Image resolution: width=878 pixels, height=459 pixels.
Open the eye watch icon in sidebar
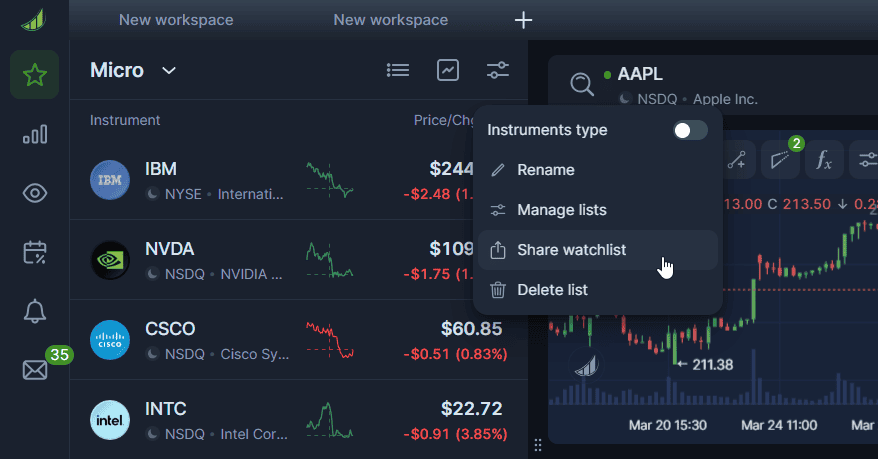point(35,193)
